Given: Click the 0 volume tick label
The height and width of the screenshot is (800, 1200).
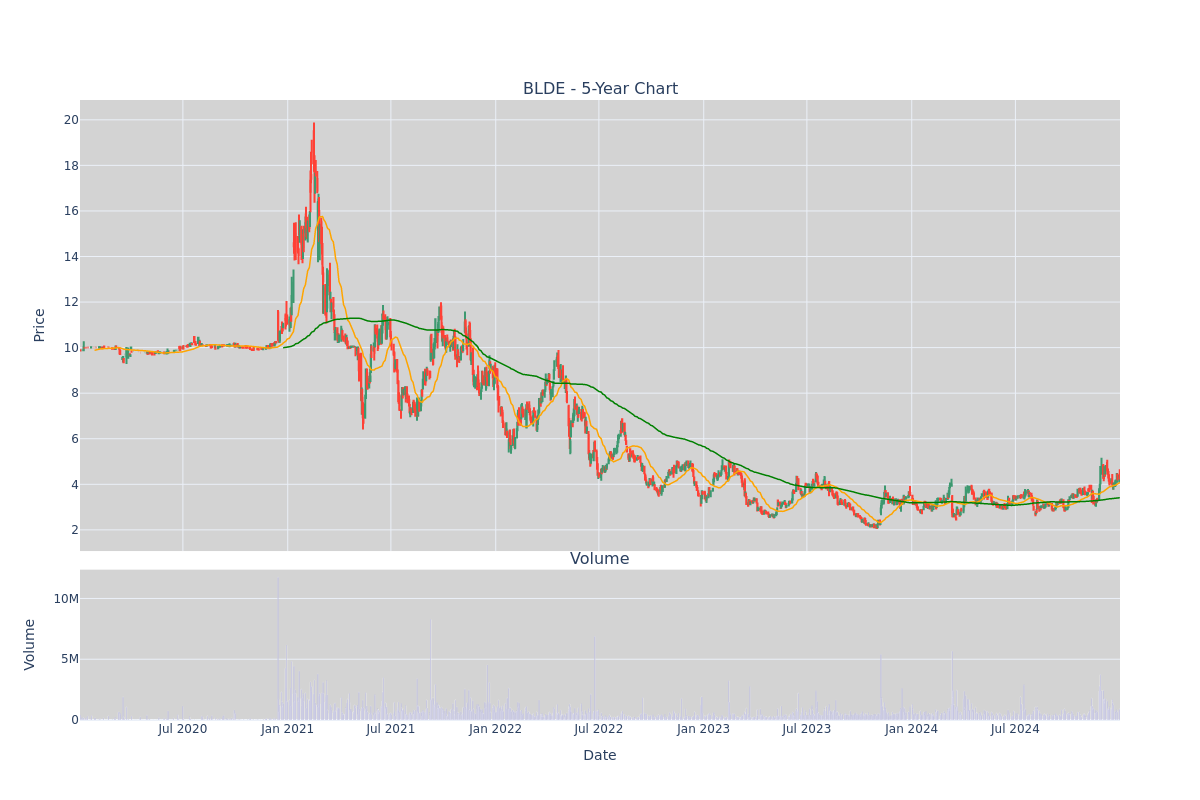Looking at the screenshot, I should 75,720.
